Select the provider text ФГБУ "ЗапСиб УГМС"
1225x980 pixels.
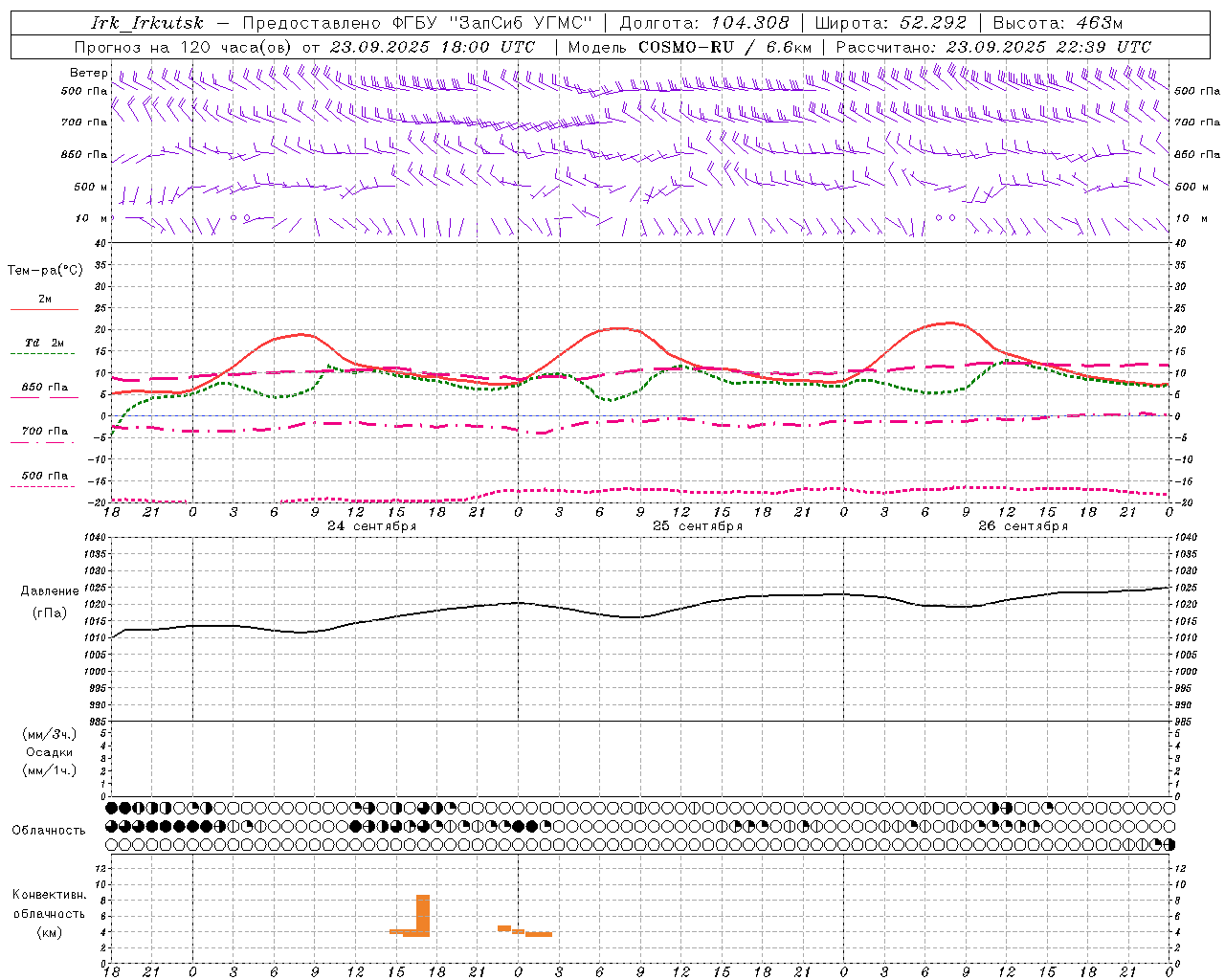click(x=492, y=23)
